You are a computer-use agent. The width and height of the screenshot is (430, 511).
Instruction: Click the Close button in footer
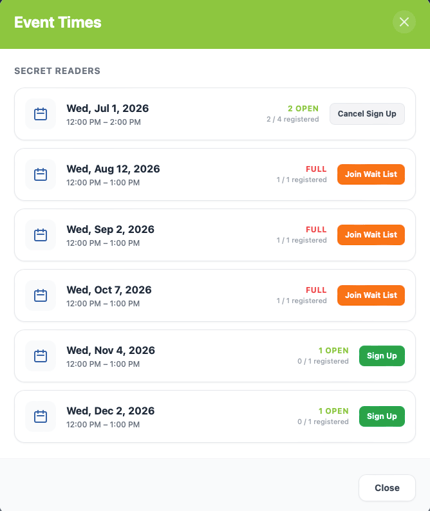(x=387, y=488)
